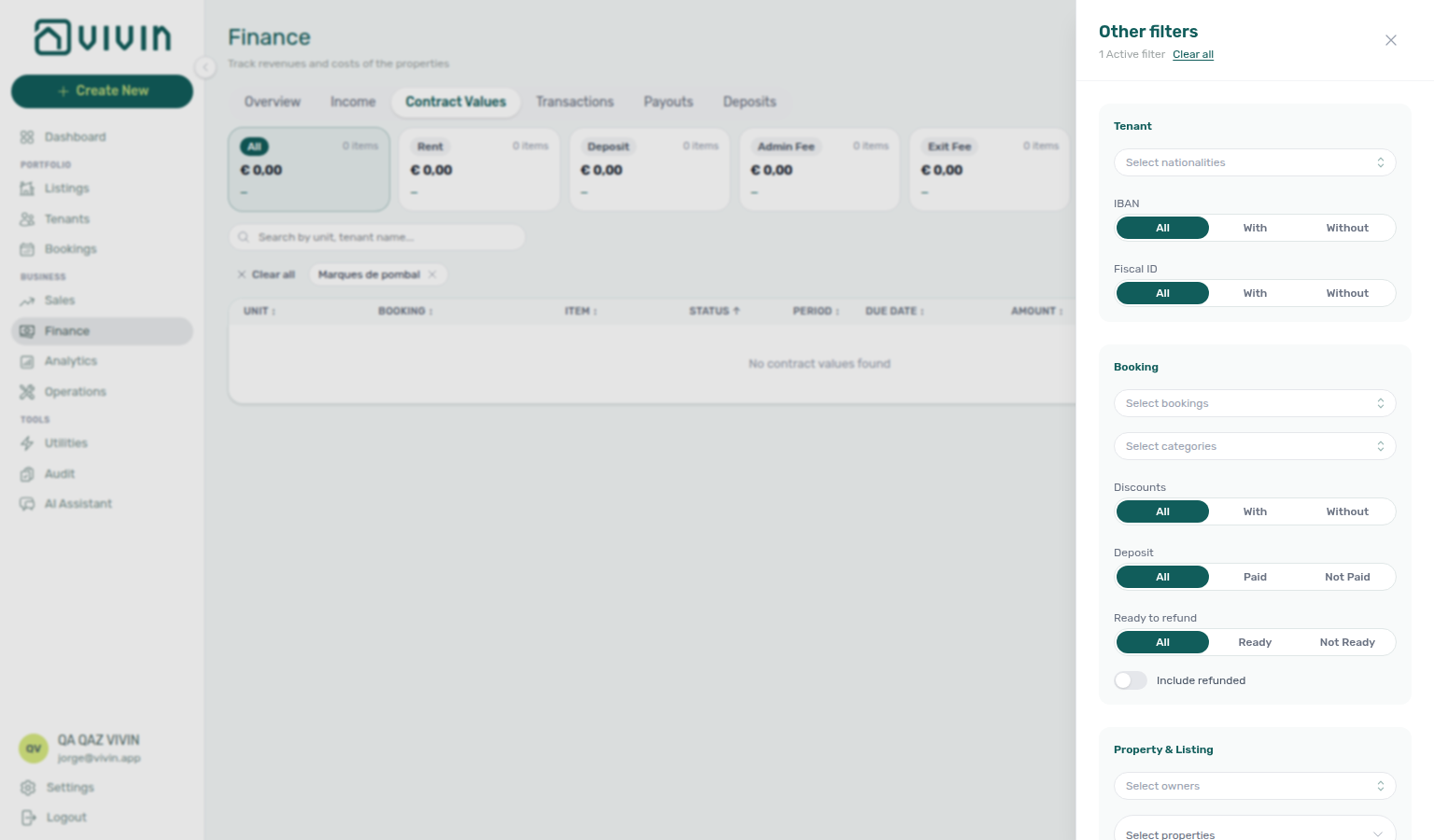Image resolution: width=1434 pixels, height=840 pixels.
Task: Sort table by the ITEM column
Action: [581, 311]
